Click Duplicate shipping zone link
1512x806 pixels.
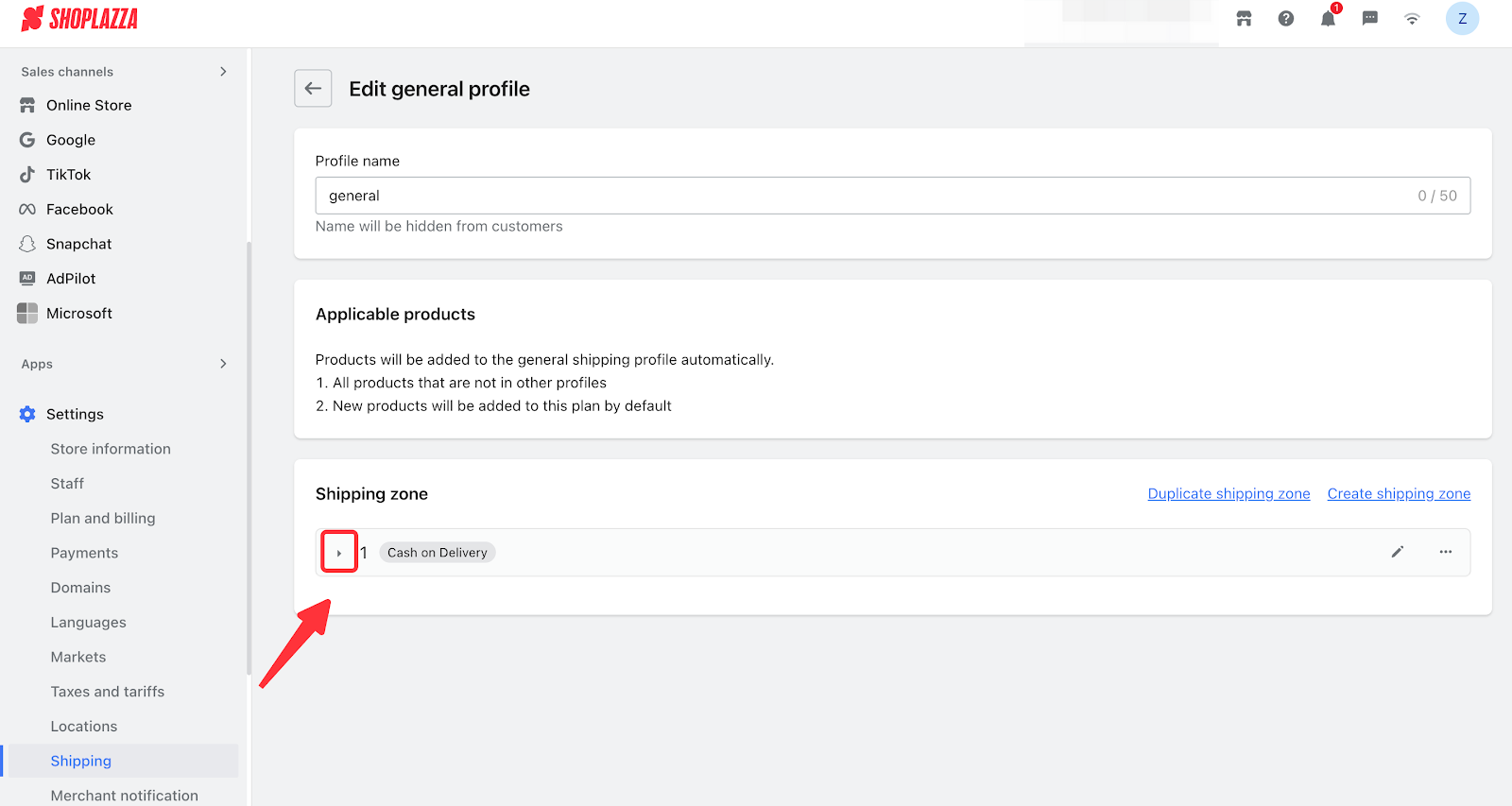point(1228,493)
